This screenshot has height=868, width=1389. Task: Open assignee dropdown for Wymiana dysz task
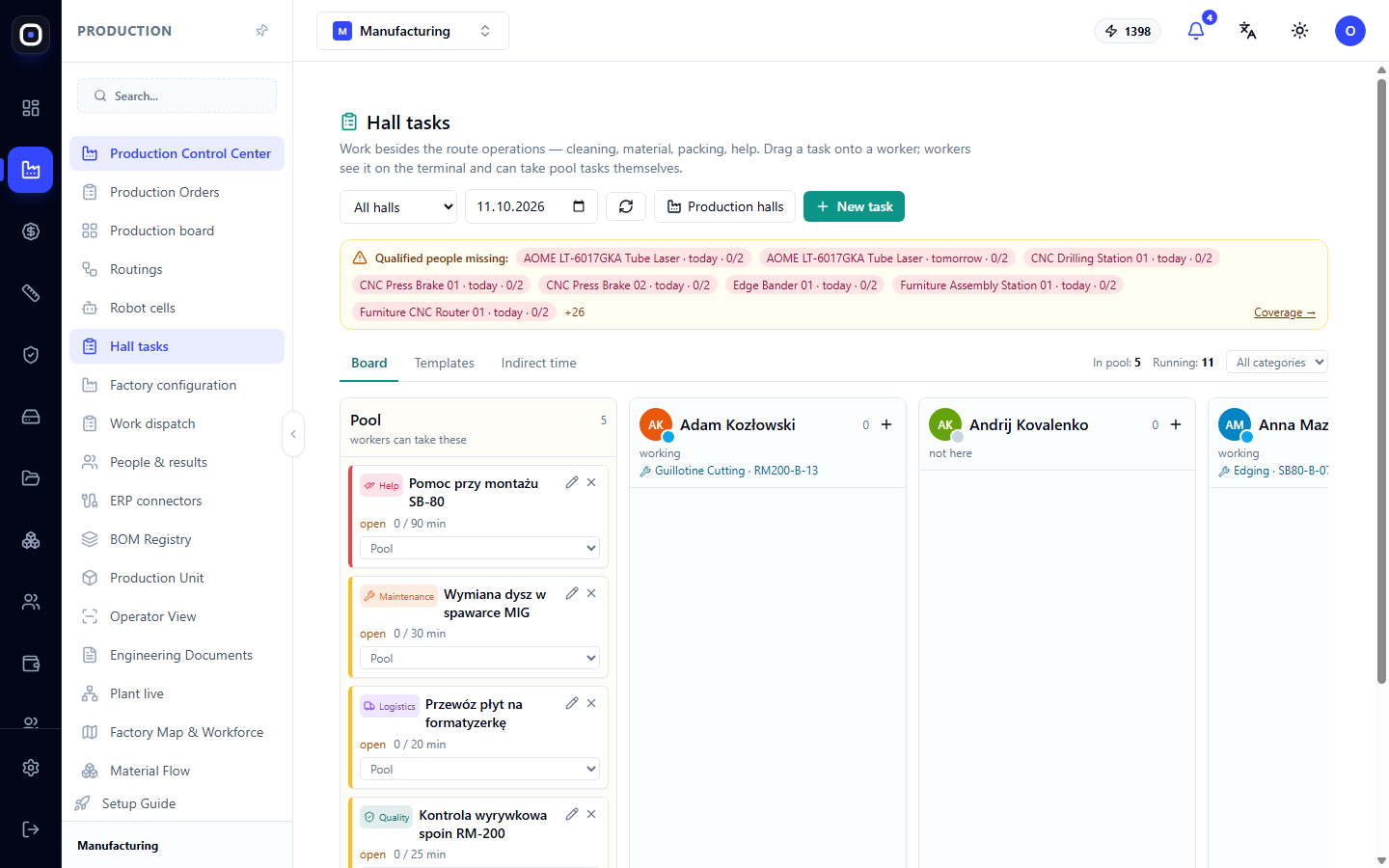point(479,659)
